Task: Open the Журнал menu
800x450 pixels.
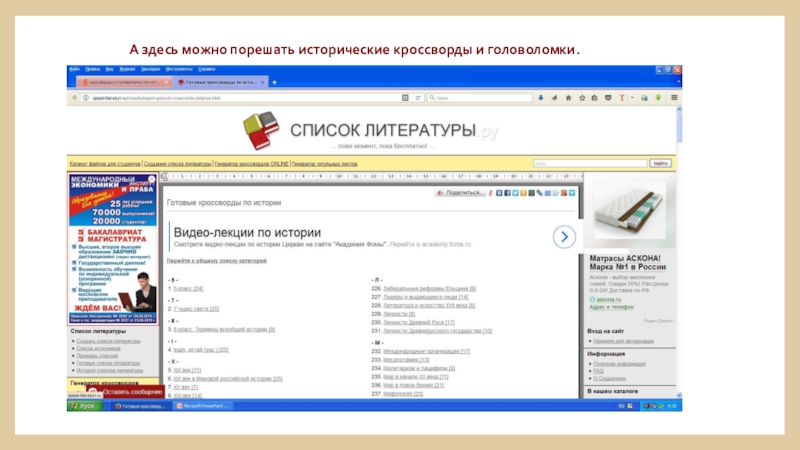Action: tap(127, 69)
